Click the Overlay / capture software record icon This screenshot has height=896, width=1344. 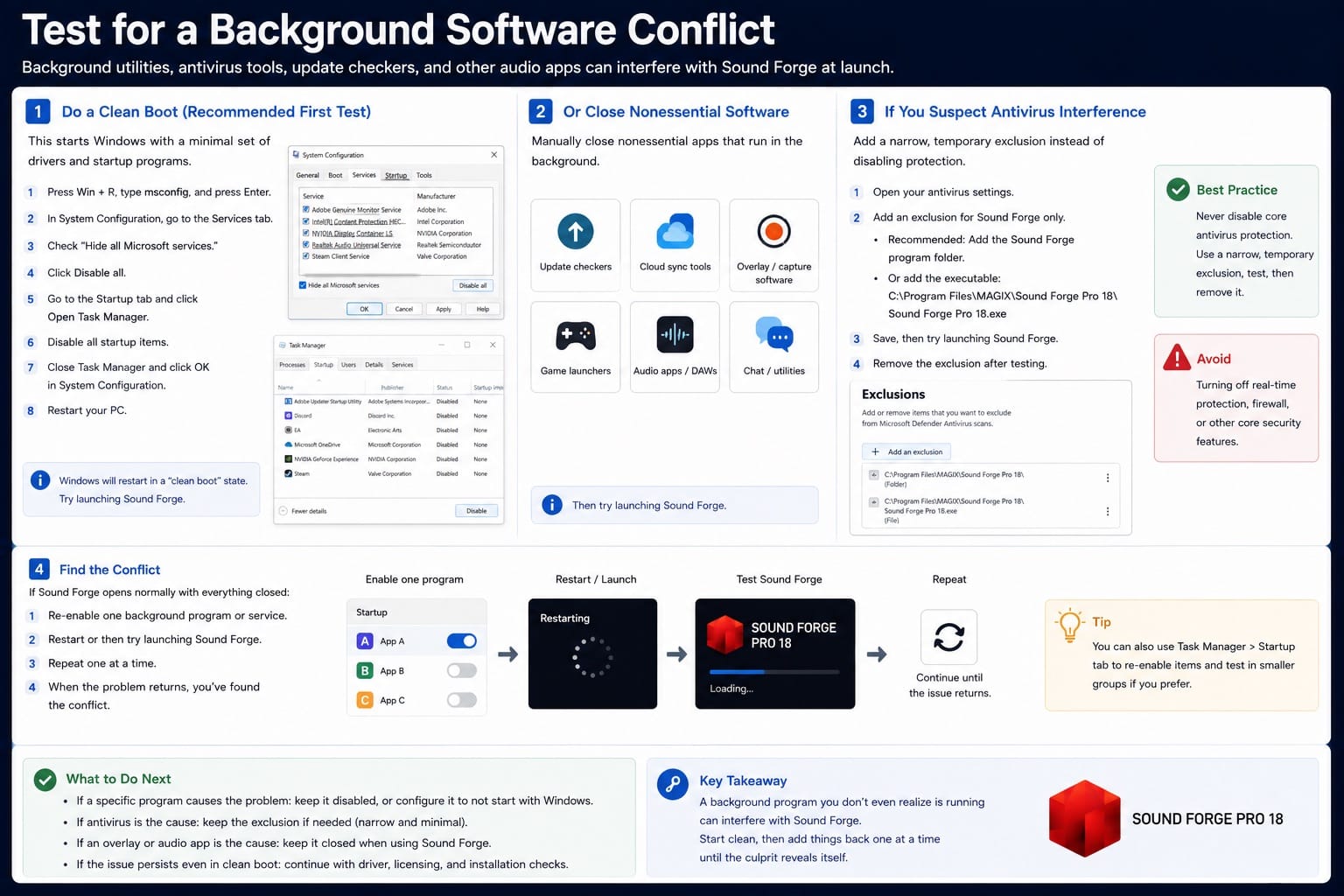click(x=773, y=231)
